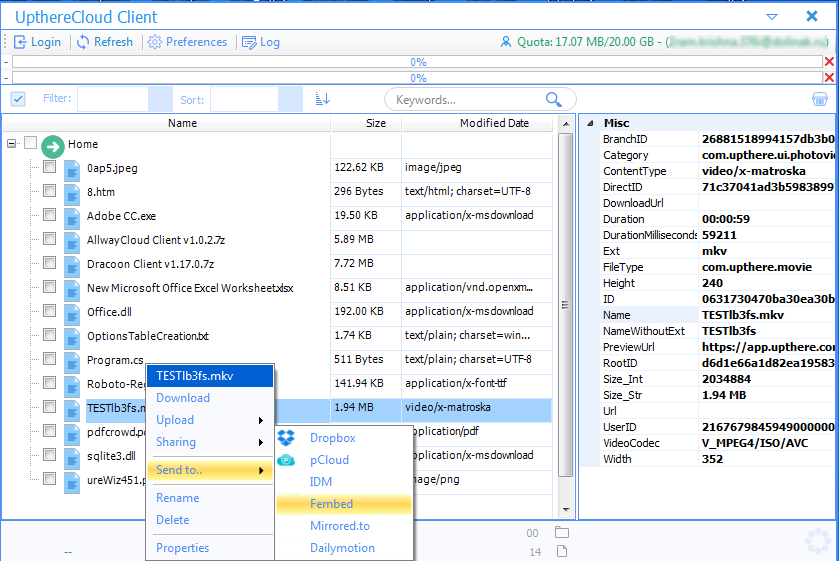Click the file count icon in status bar
The height and width of the screenshot is (561, 839).
(x=562, y=551)
